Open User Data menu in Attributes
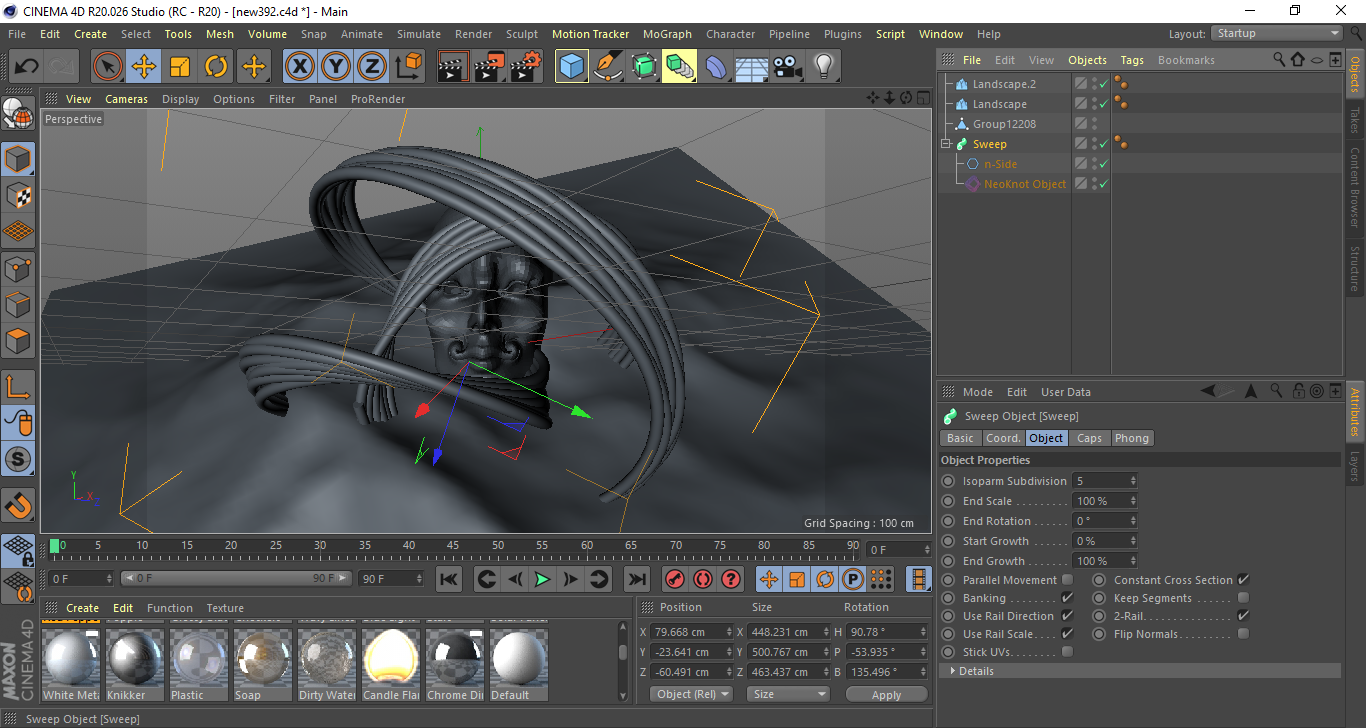The width and height of the screenshot is (1366, 728). click(1066, 392)
